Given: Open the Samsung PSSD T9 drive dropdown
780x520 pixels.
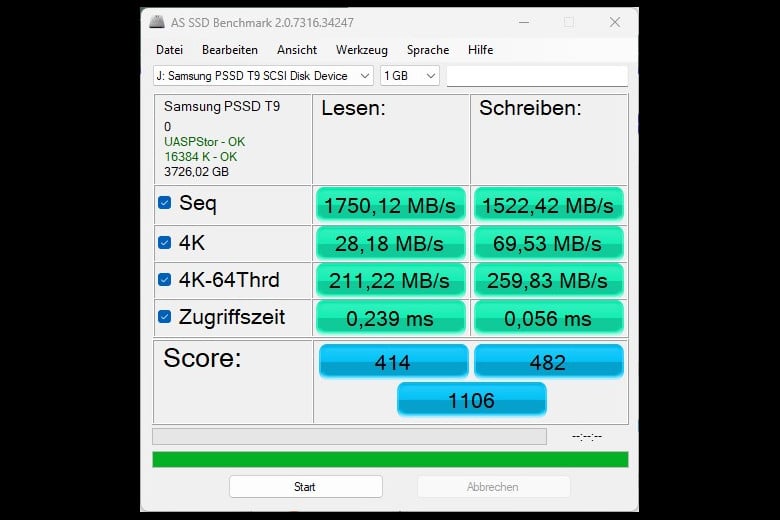Looking at the screenshot, I should click(263, 76).
